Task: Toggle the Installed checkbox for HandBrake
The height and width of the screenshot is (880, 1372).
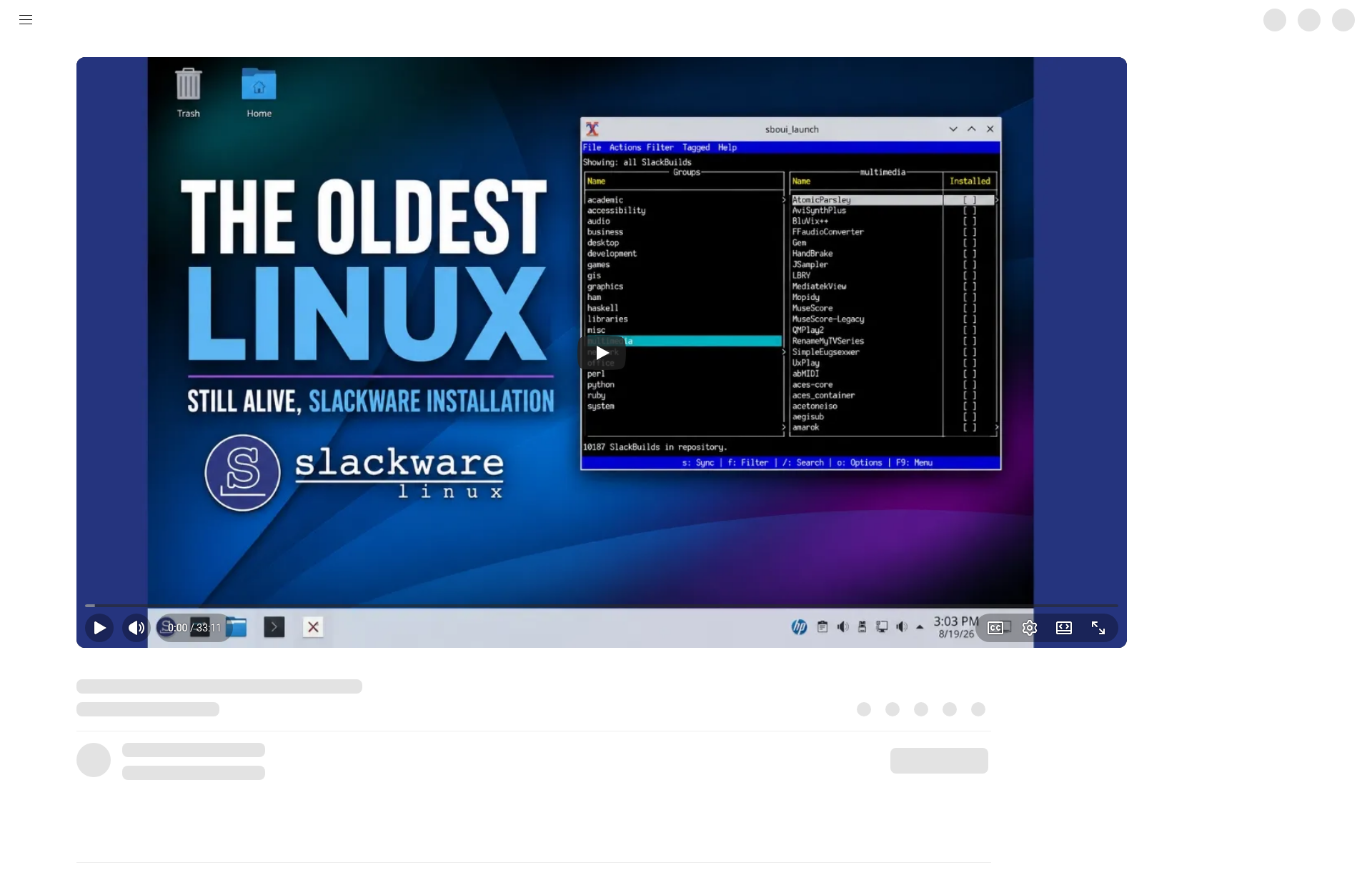Action: coord(970,254)
